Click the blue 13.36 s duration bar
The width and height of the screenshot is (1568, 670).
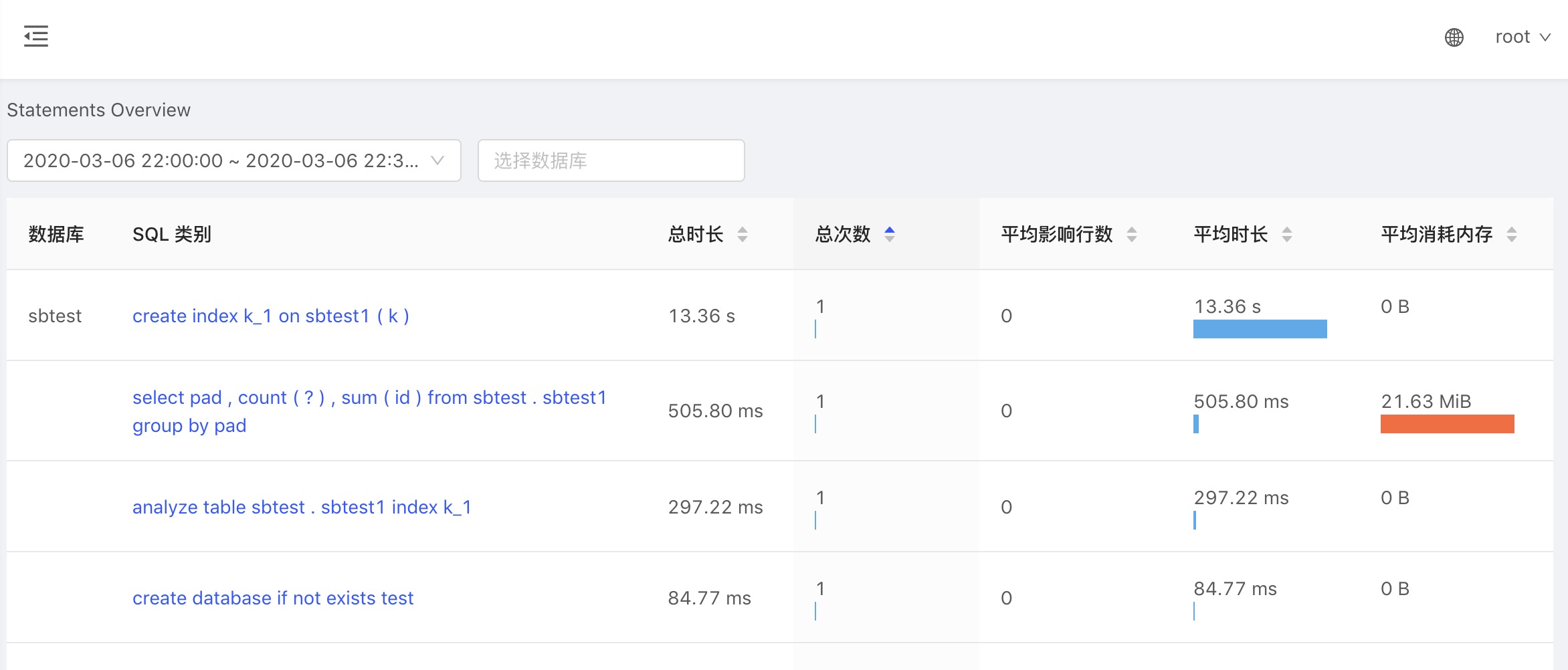(1260, 329)
